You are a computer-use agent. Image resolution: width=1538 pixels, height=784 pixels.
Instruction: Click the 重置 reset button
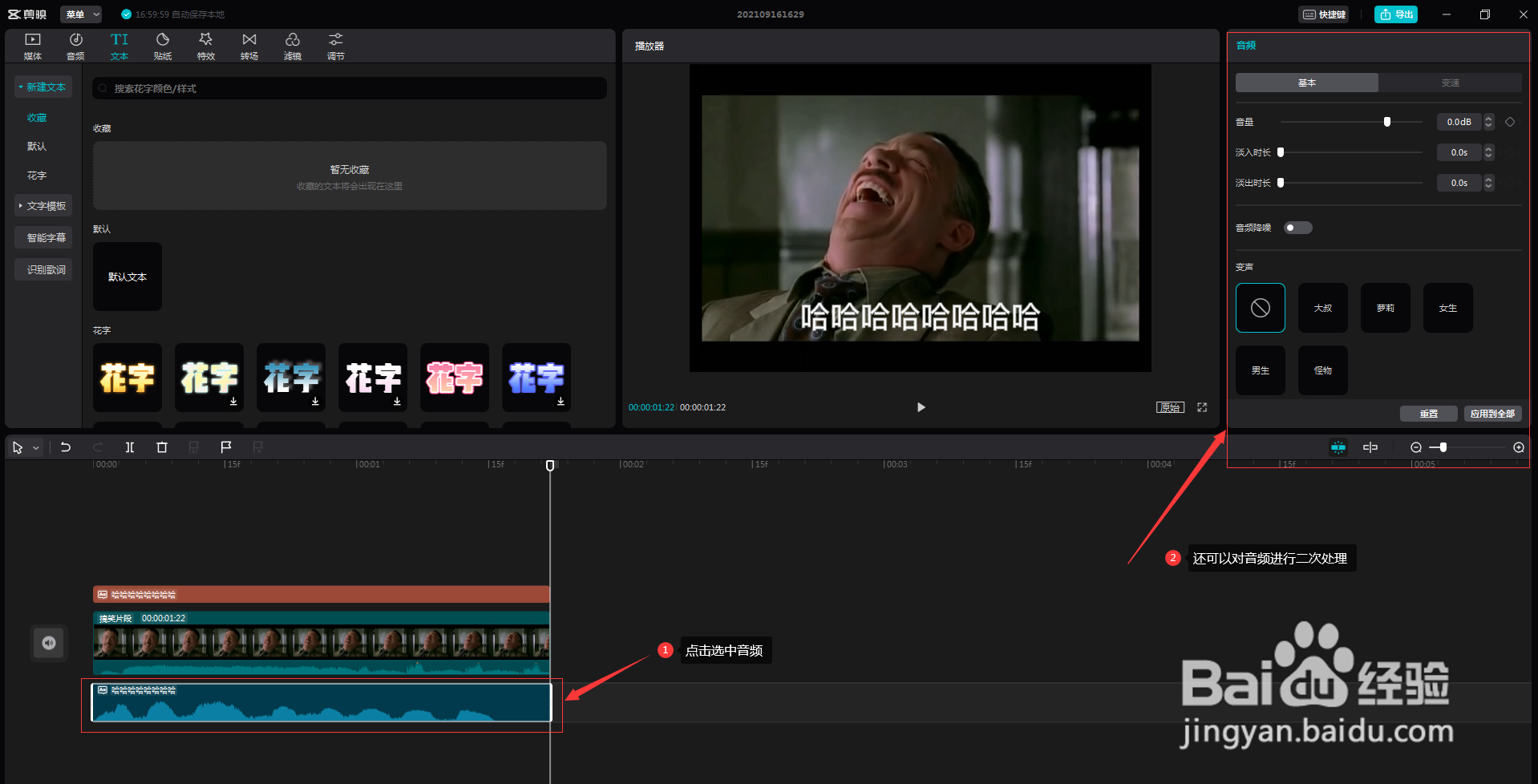pos(1429,414)
